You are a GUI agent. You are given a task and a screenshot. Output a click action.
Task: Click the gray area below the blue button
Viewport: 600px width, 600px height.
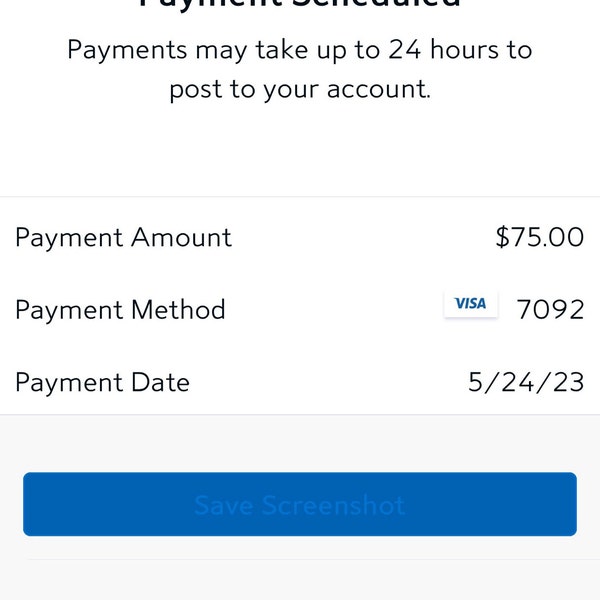300,580
